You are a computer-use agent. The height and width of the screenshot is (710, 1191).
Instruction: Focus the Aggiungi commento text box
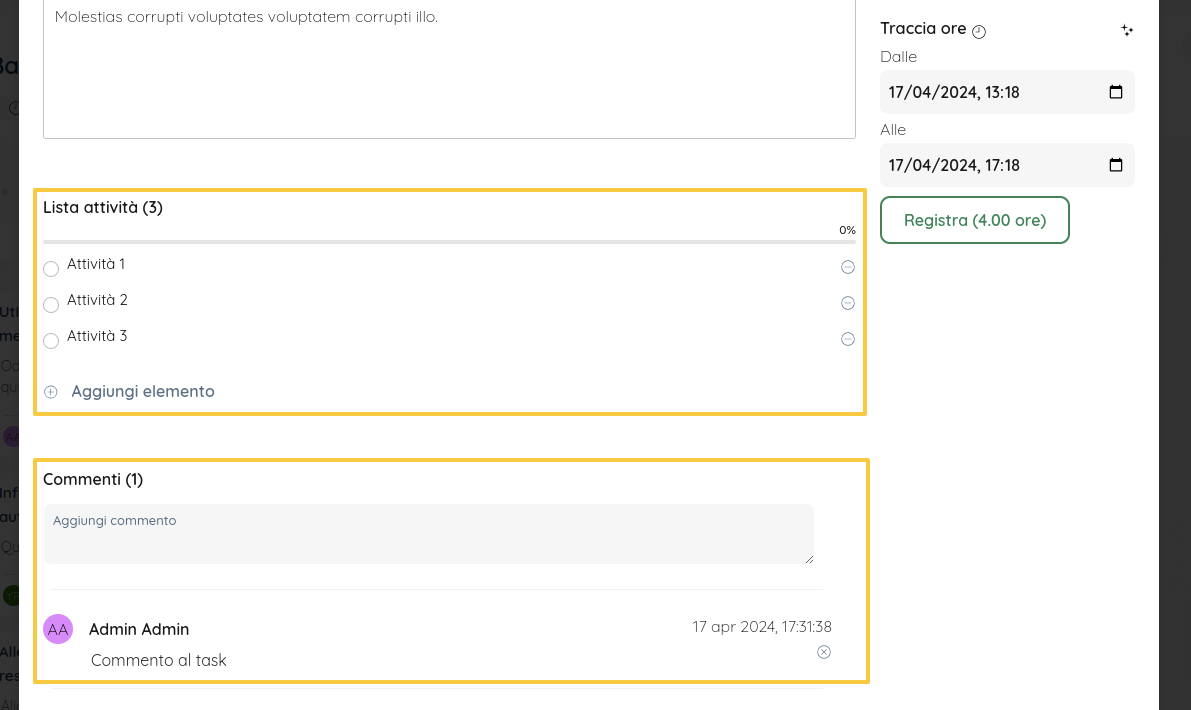pos(428,535)
